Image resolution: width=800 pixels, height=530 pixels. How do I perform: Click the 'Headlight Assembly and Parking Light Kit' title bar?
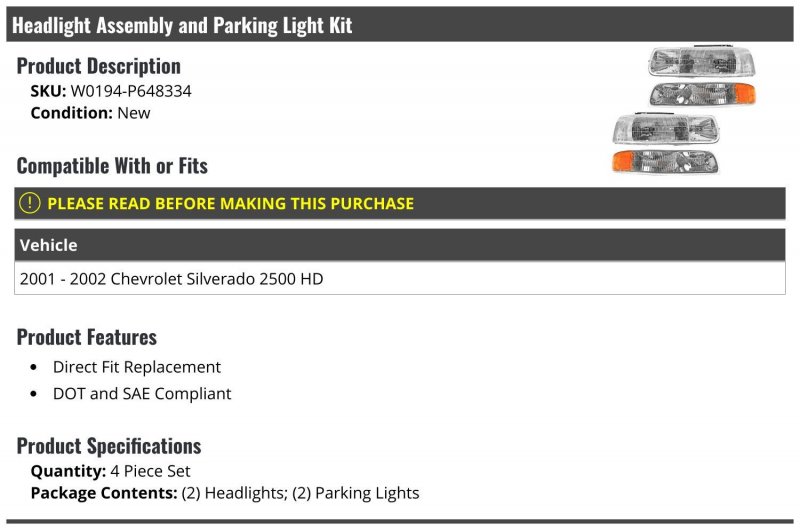coord(399,24)
